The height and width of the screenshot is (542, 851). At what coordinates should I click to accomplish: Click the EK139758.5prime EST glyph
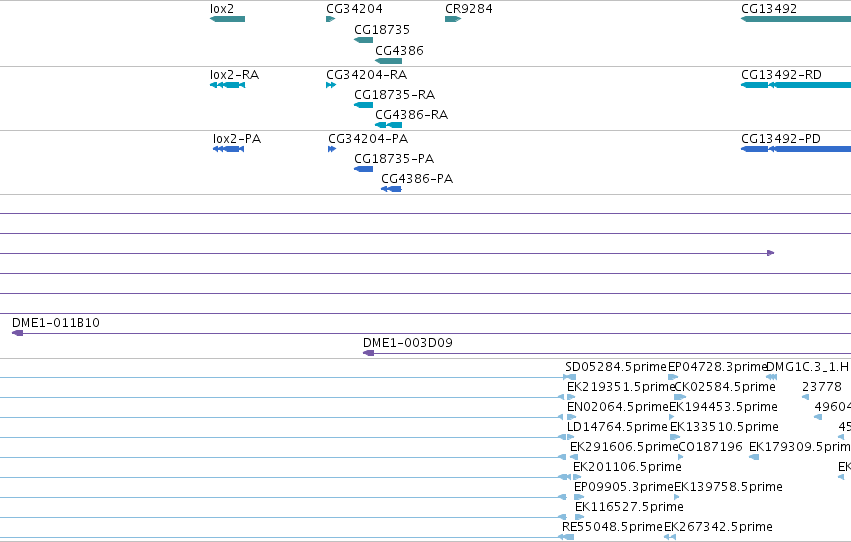[676, 497]
